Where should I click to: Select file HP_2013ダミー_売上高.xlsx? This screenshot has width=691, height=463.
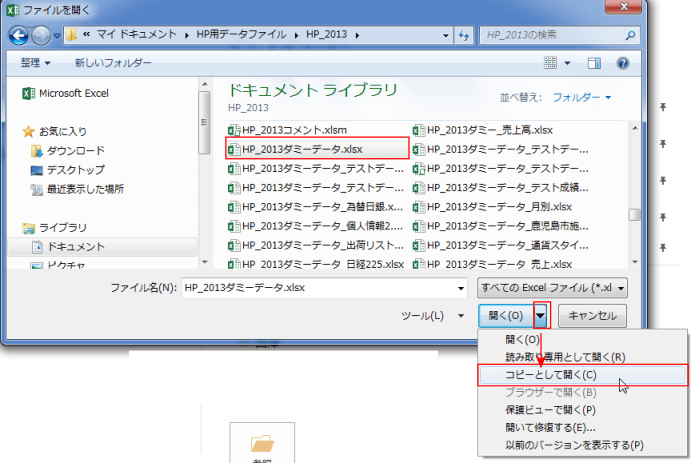pyautogui.click(x=483, y=130)
